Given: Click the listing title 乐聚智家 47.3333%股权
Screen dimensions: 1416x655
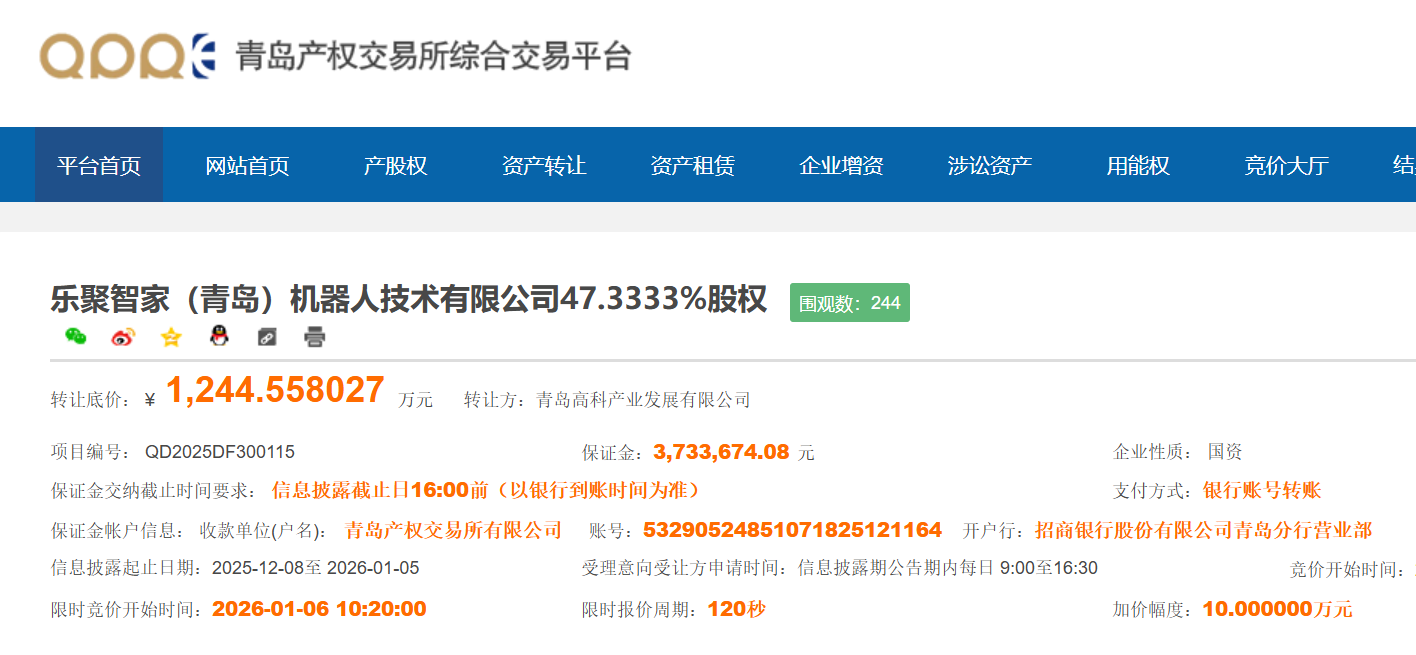Looking at the screenshot, I should [x=408, y=300].
